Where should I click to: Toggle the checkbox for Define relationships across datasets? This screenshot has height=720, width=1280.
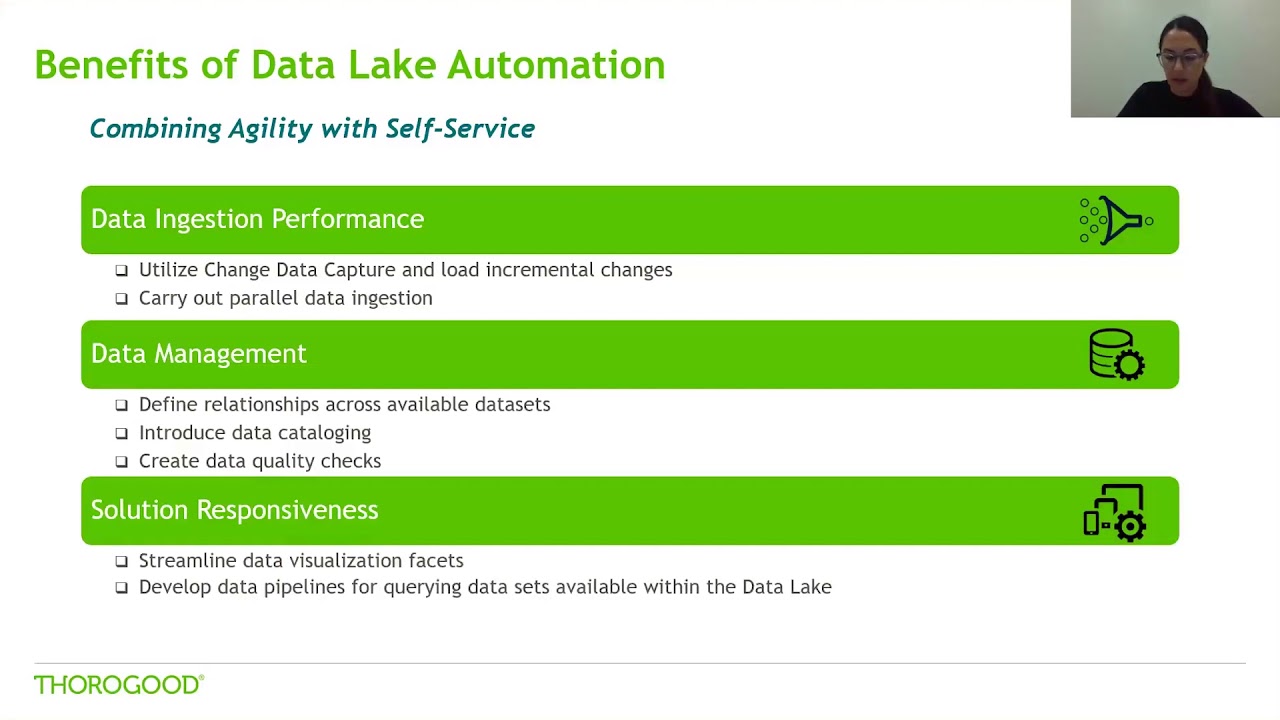[121, 405]
